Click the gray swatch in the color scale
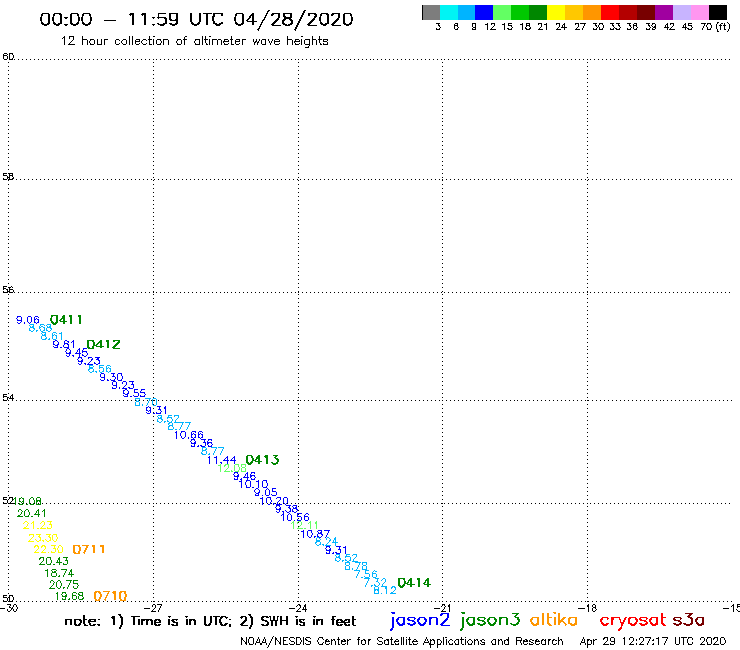The height and width of the screenshot is (650, 740). point(431,12)
